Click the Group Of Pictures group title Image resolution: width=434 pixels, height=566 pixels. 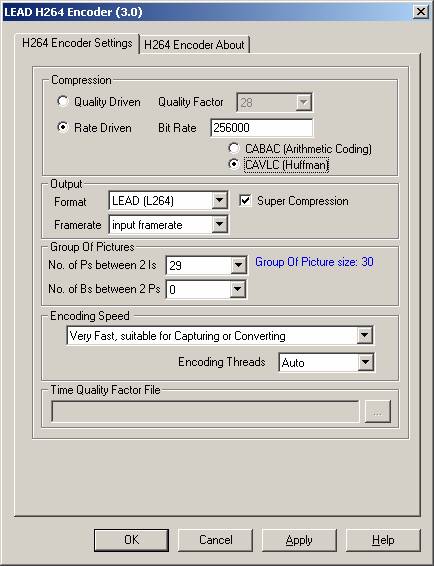92,247
